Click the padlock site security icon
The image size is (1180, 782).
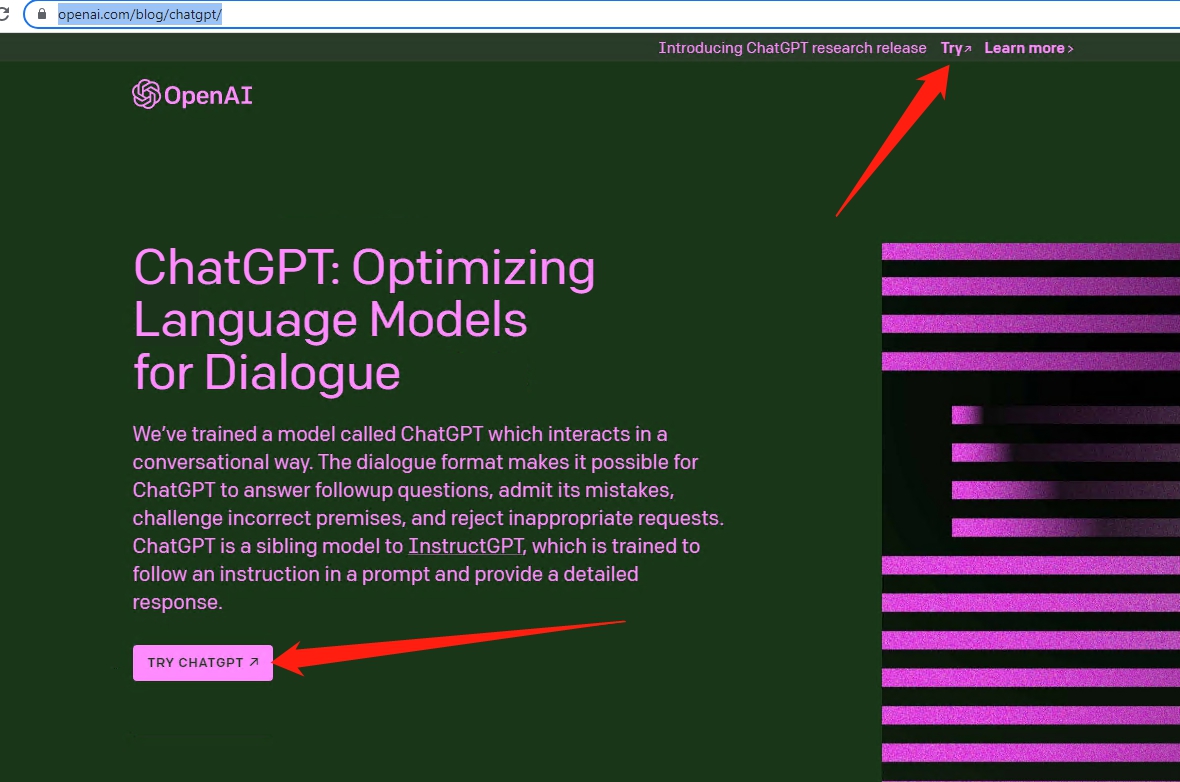point(42,14)
